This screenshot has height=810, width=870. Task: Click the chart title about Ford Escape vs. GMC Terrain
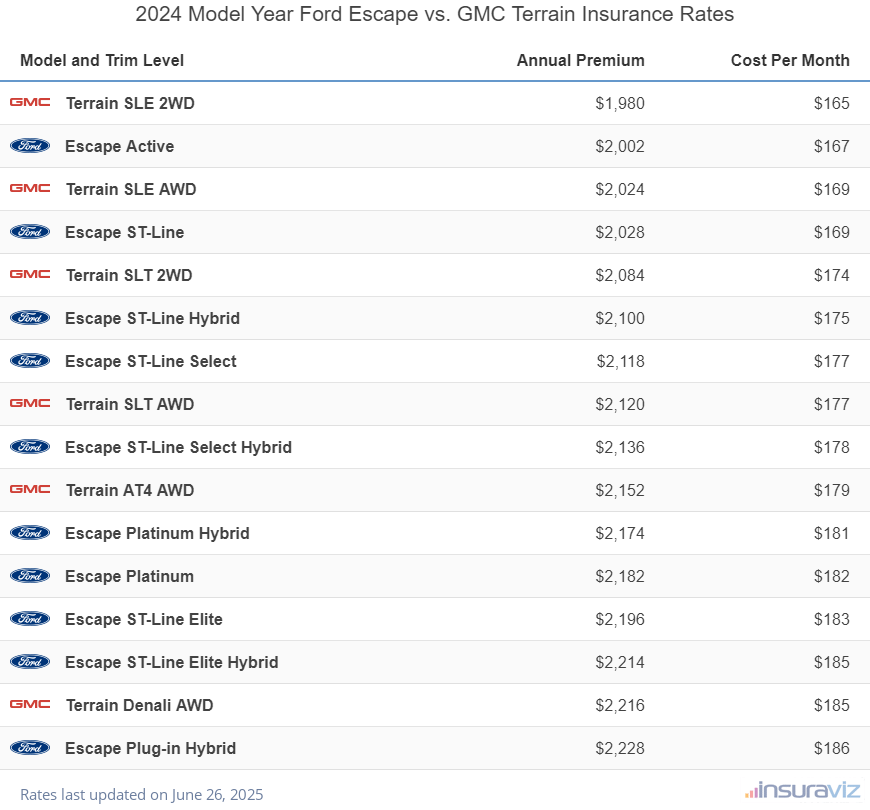[x=434, y=14]
